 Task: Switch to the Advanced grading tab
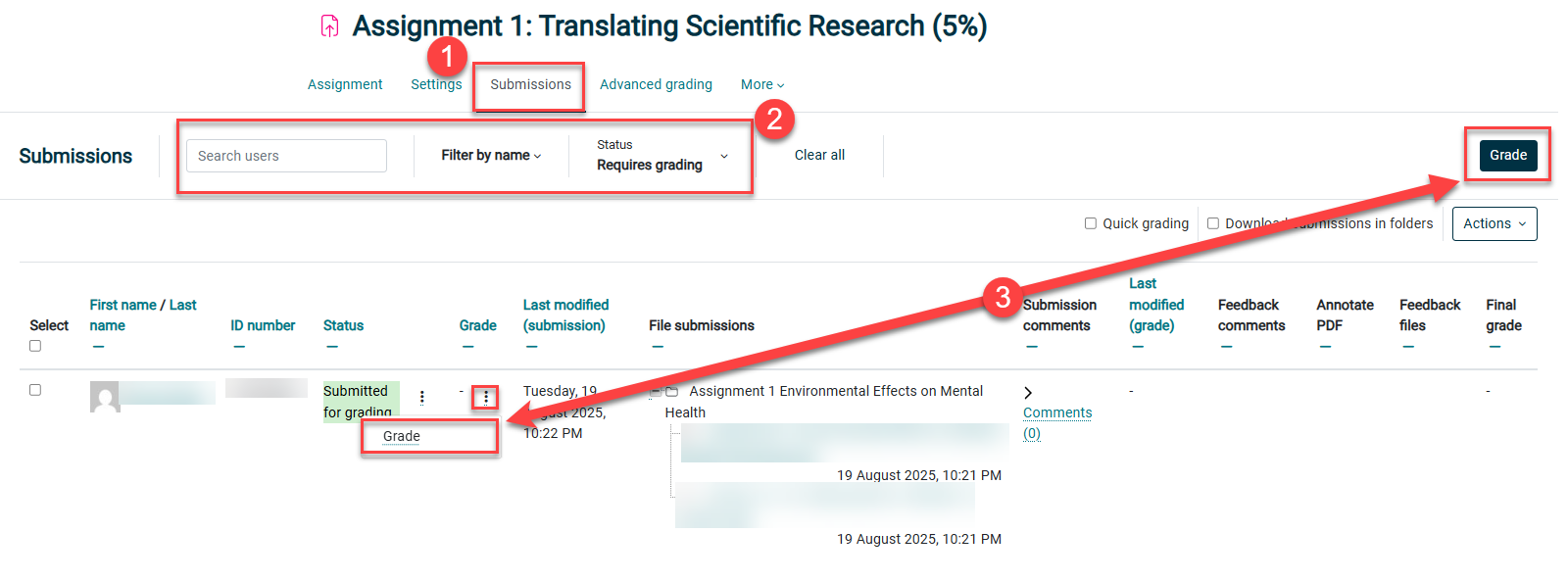click(656, 84)
